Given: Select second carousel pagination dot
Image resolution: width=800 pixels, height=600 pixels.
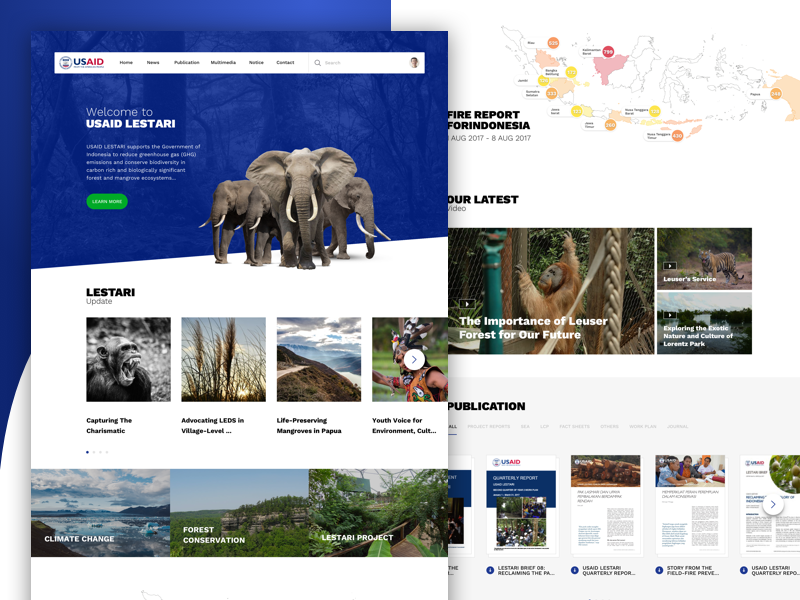Looking at the screenshot, I should [94, 452].
